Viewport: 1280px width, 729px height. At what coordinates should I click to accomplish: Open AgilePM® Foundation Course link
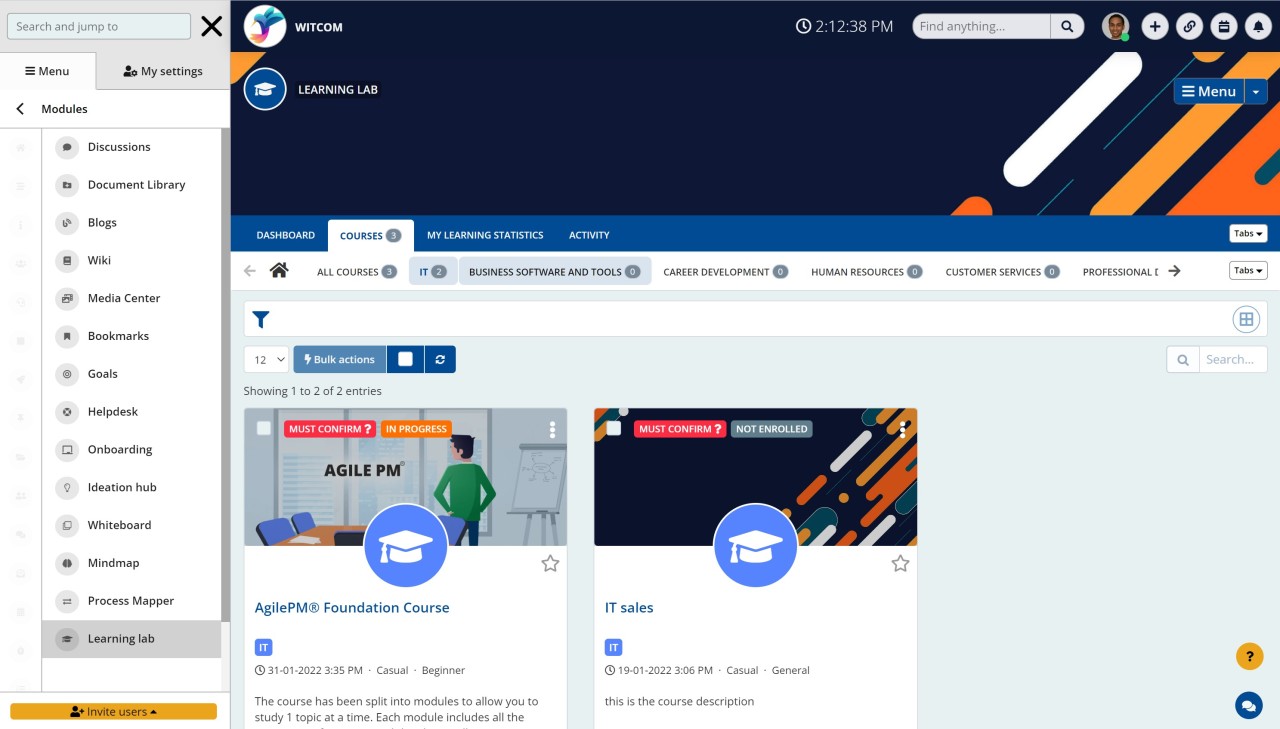tap(352, 607)
